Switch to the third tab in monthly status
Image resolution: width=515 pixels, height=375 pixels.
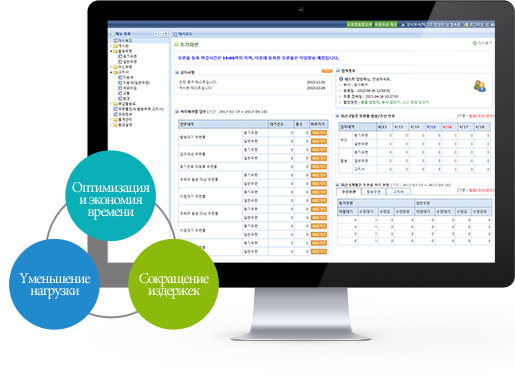pyautogui.click(x=398, y=192)
